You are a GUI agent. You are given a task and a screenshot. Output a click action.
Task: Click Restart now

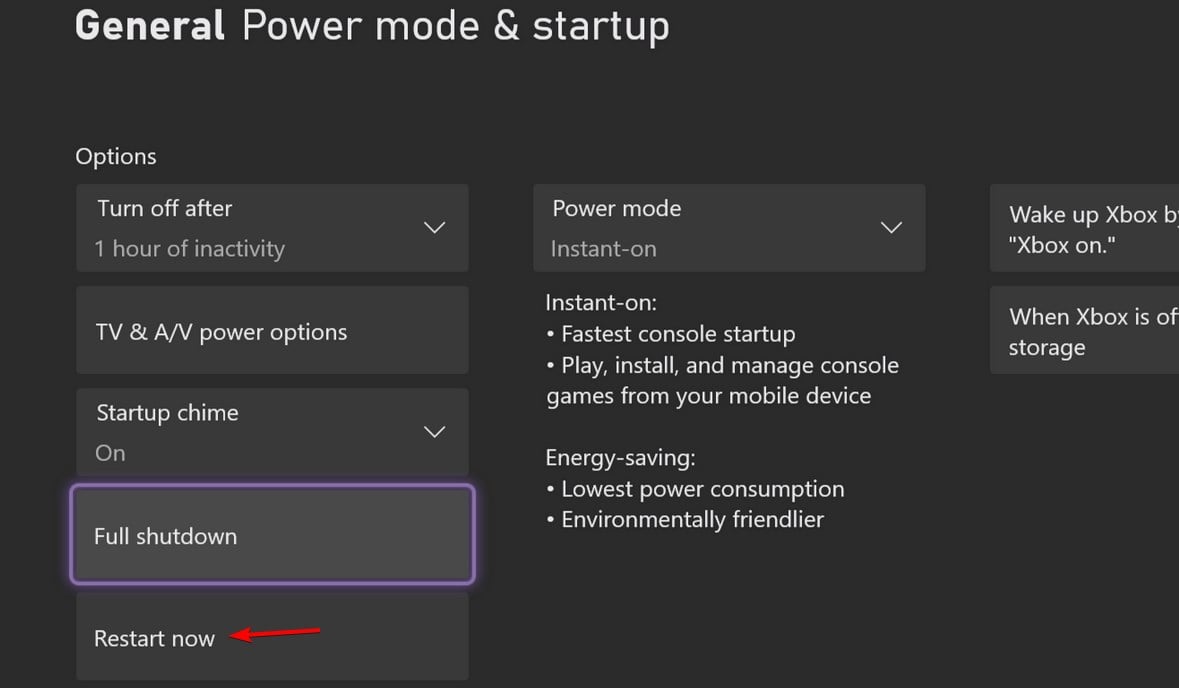pos(155,638)
